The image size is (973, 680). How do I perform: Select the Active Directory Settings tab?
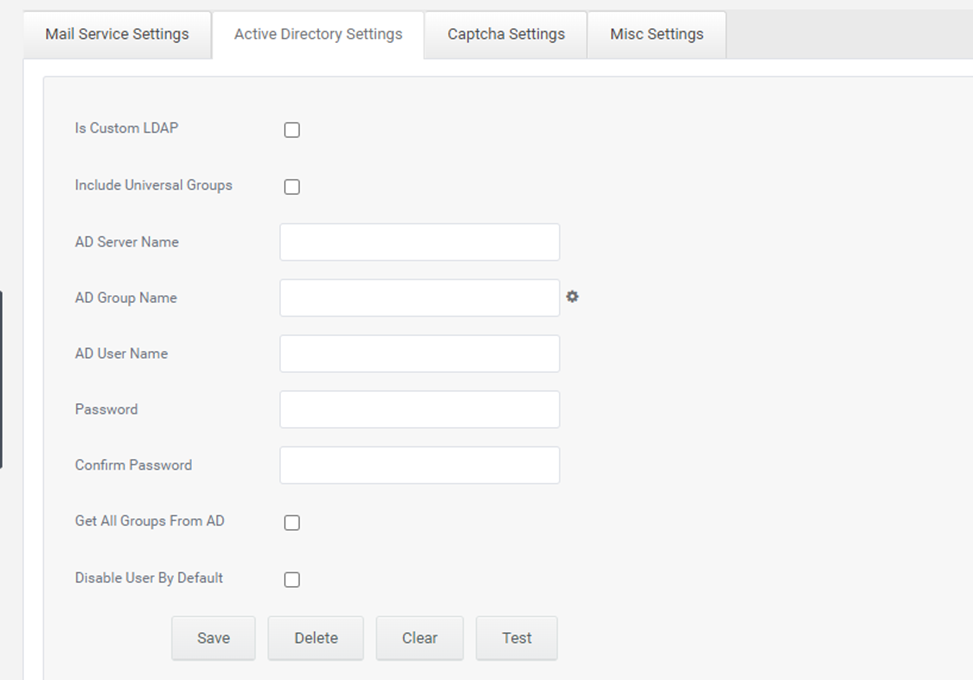pyautogui.click(x=318, y=35)
